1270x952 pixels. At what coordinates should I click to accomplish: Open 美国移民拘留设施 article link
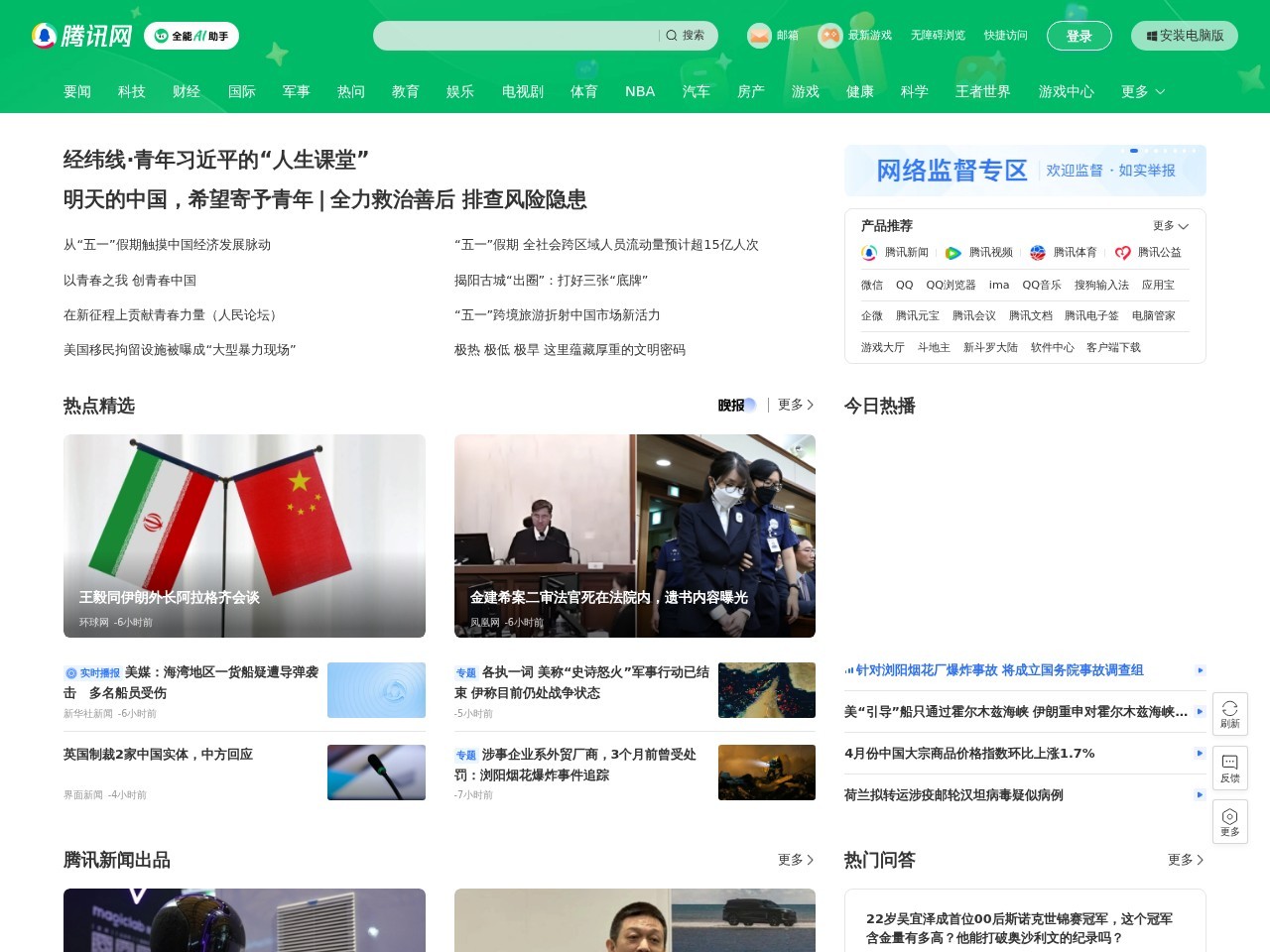(180, 349)
